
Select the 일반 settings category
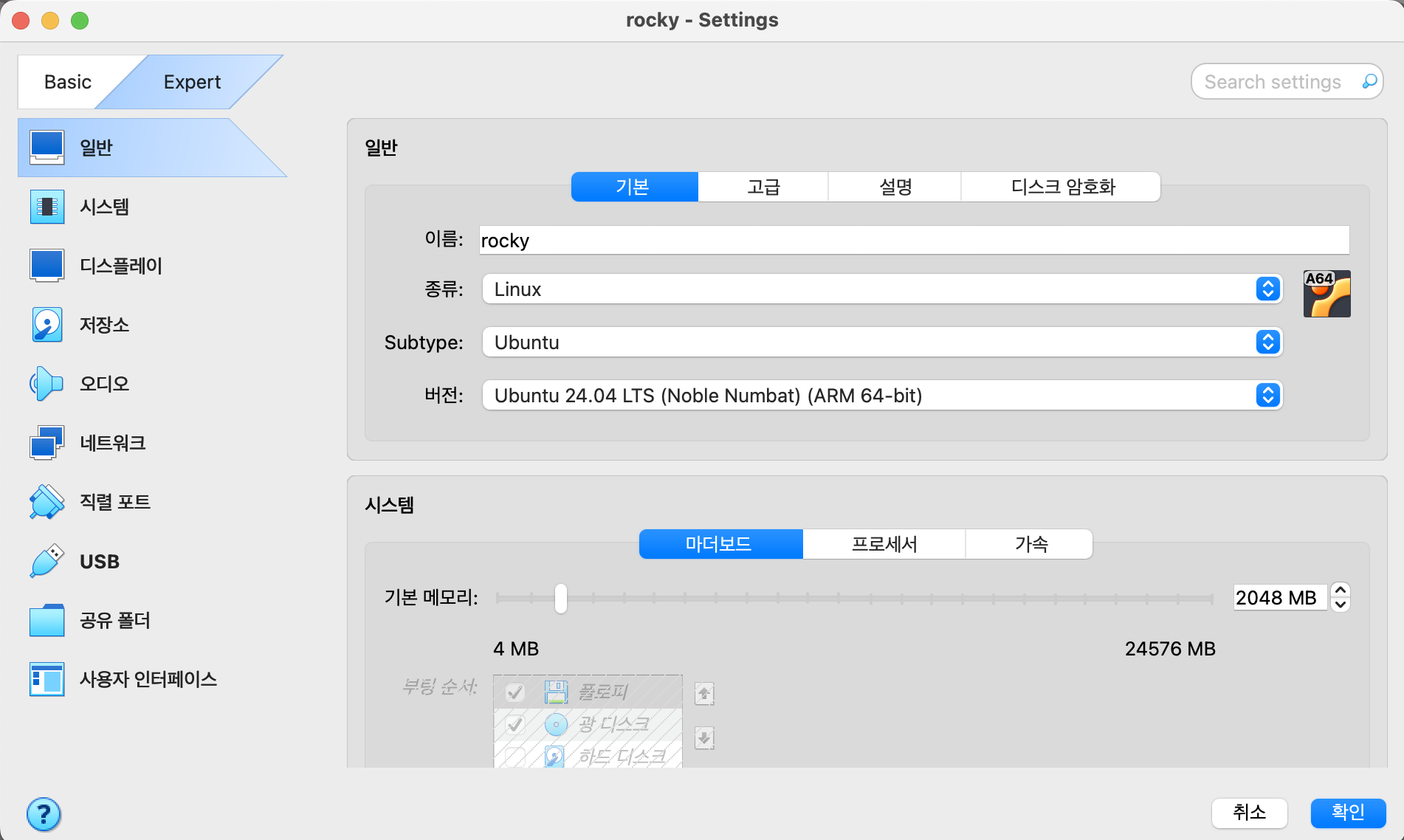coord(152,147)
